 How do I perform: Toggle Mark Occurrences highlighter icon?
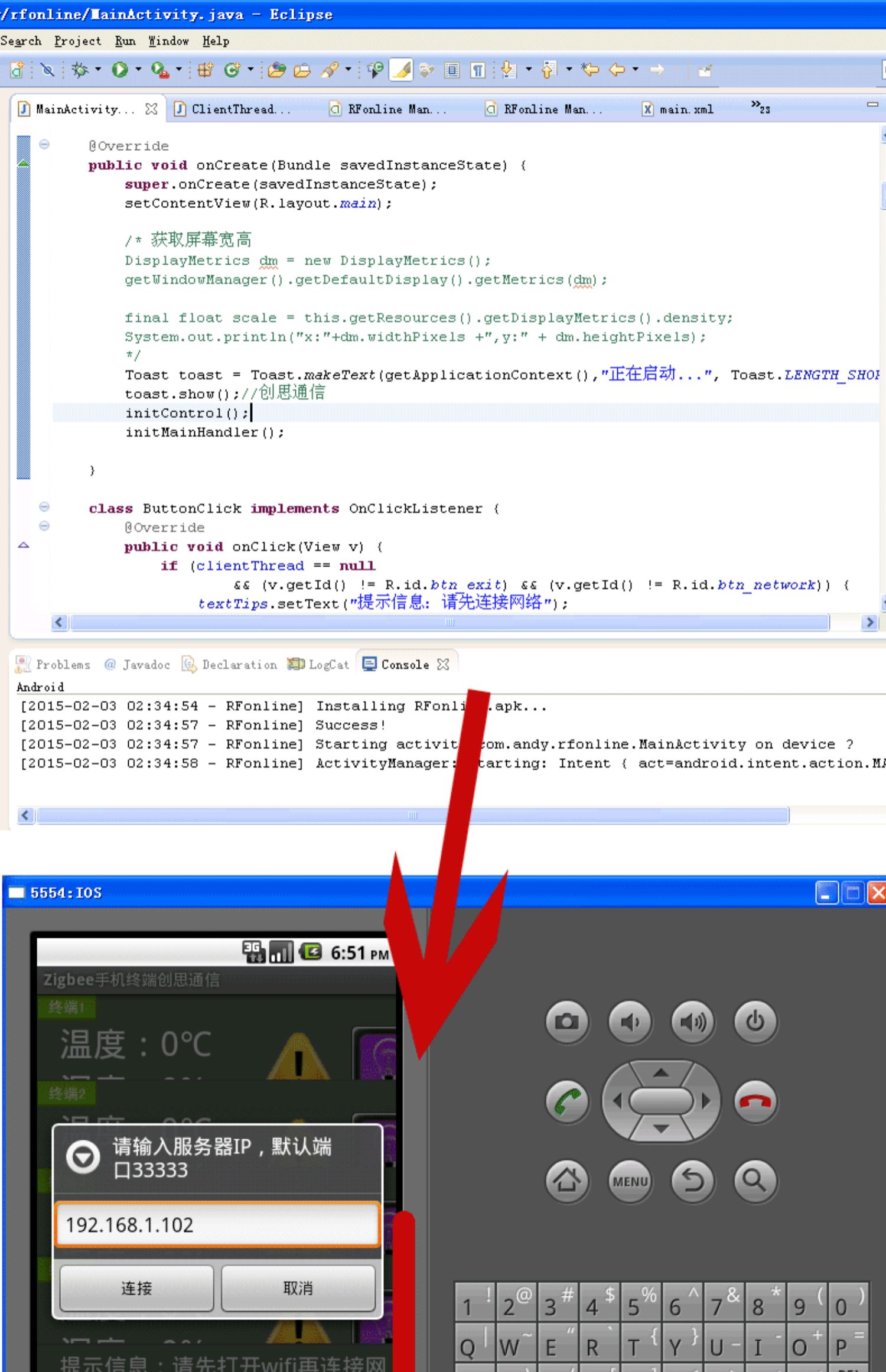pyautogui.click(x=402, y=70)
